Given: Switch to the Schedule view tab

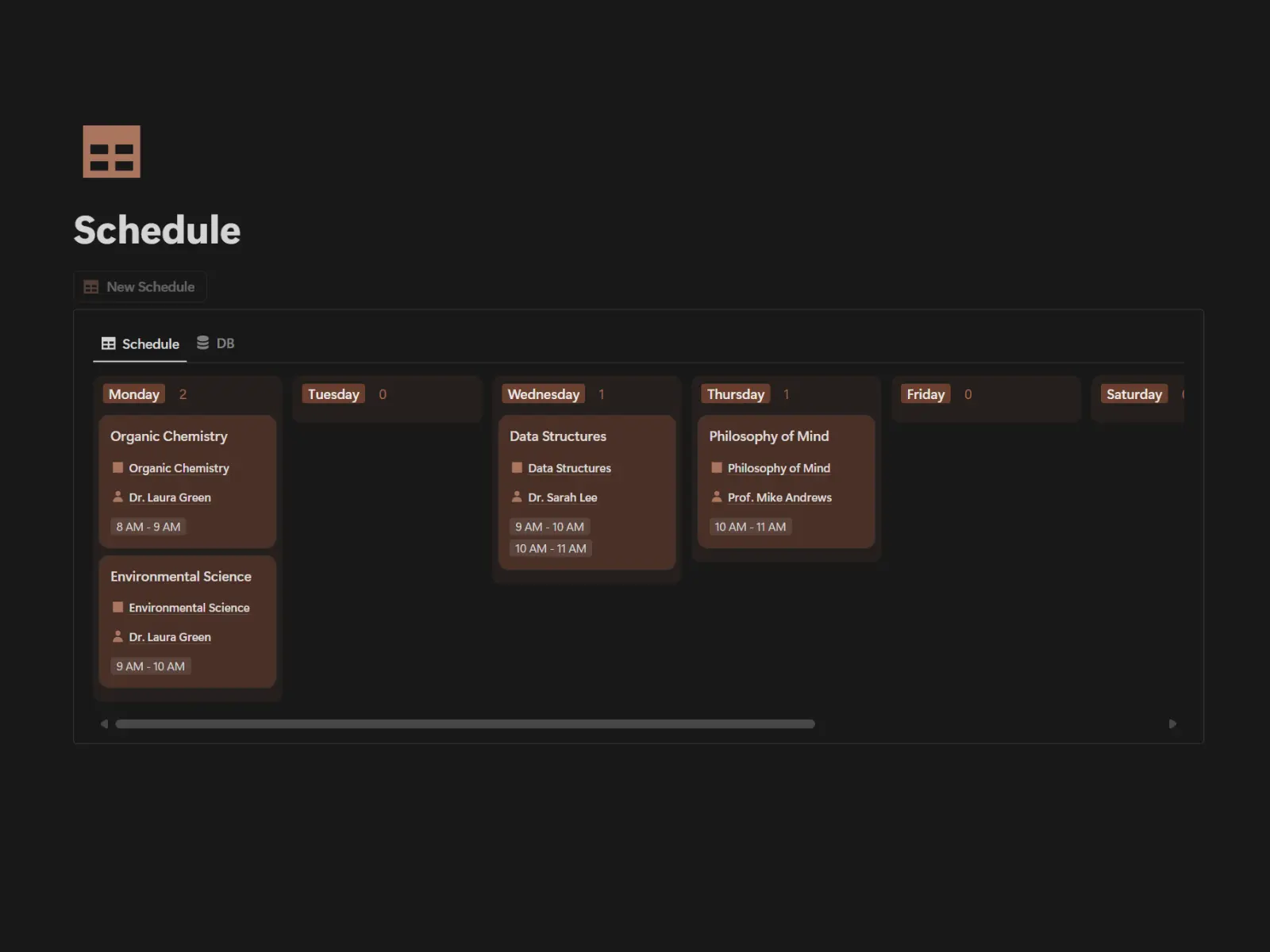Looking at the screenshot, I should pos(140,344).
